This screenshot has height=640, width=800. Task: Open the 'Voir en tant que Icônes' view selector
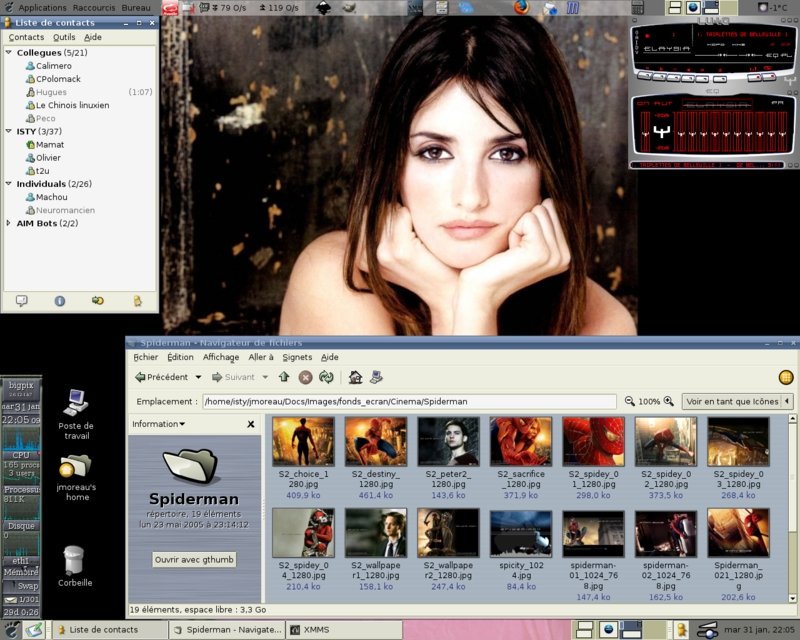click(x=737, y=401)
